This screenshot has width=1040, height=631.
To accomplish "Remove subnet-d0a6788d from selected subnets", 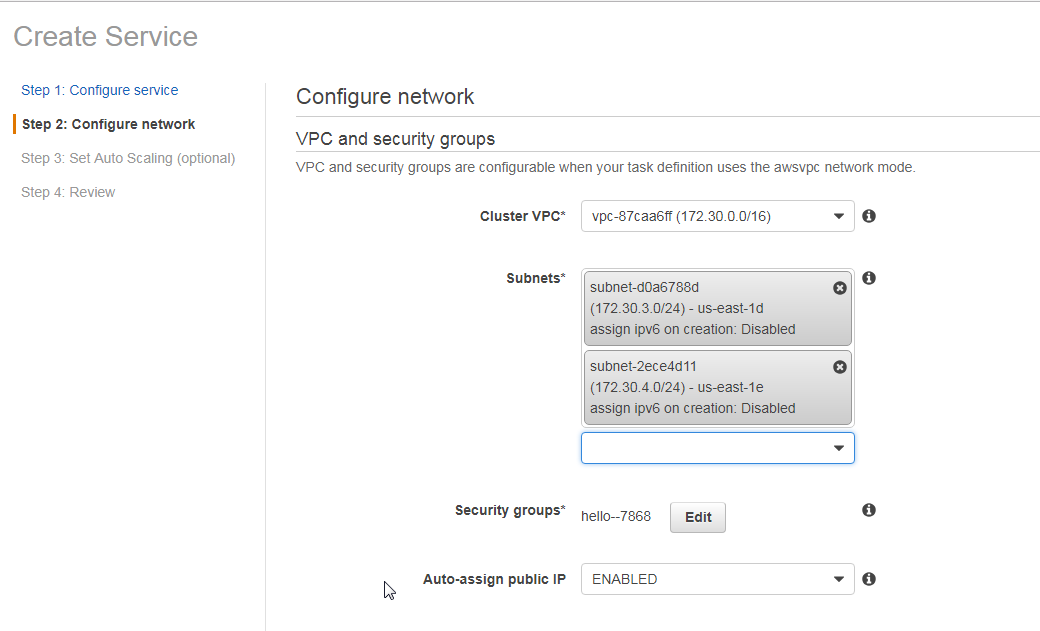I will click(840, 288).
